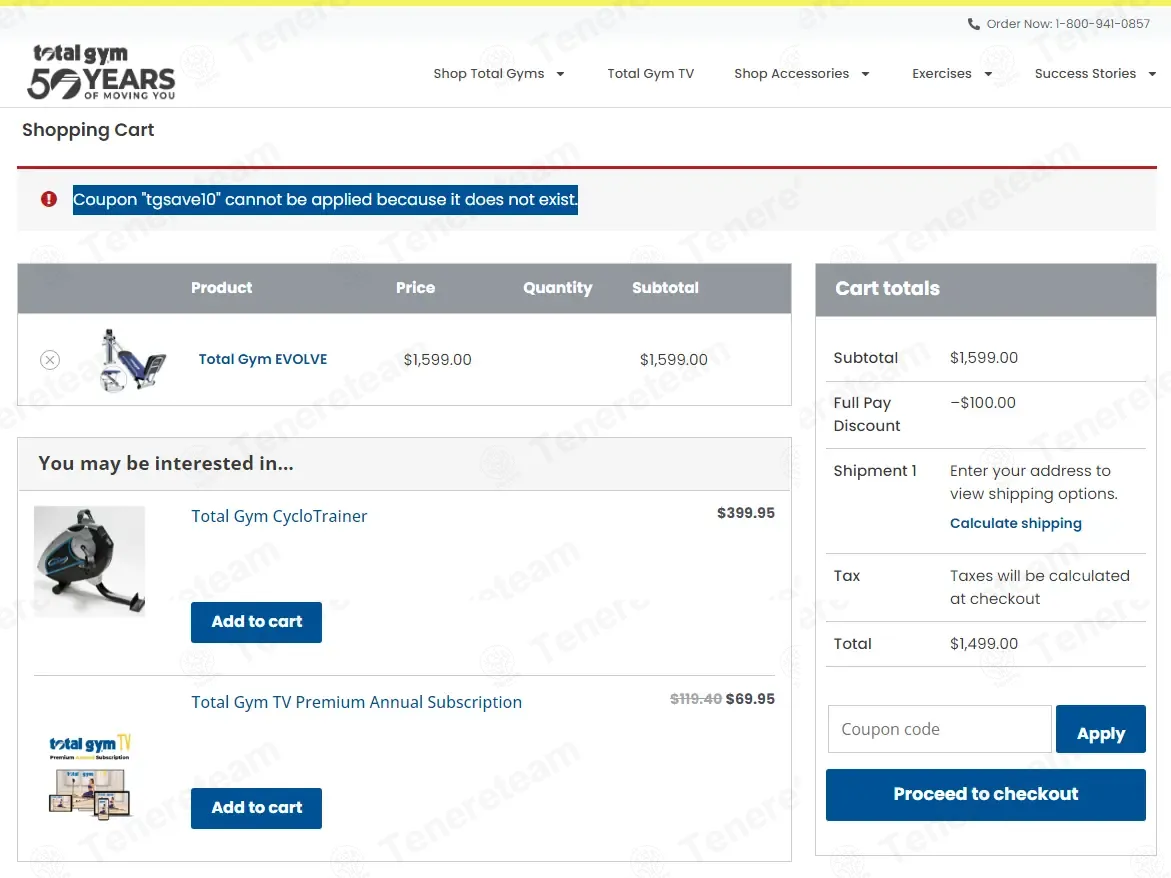The image size is (1171, 878).
Task: Click the $399.95 CycloTrainer price
Action: [x=745, y=513]
